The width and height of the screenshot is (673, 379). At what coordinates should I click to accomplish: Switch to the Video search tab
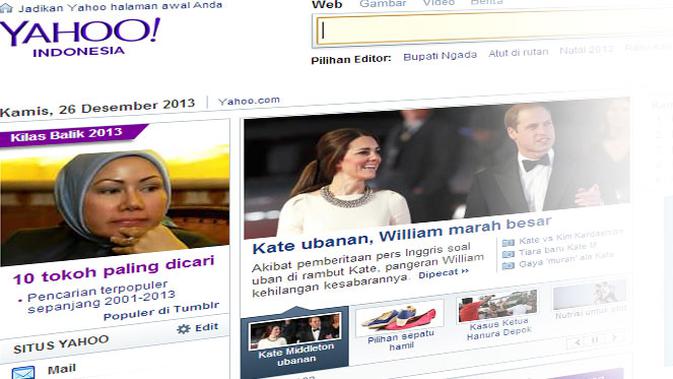pyautogui.click(x=439, y=3)
